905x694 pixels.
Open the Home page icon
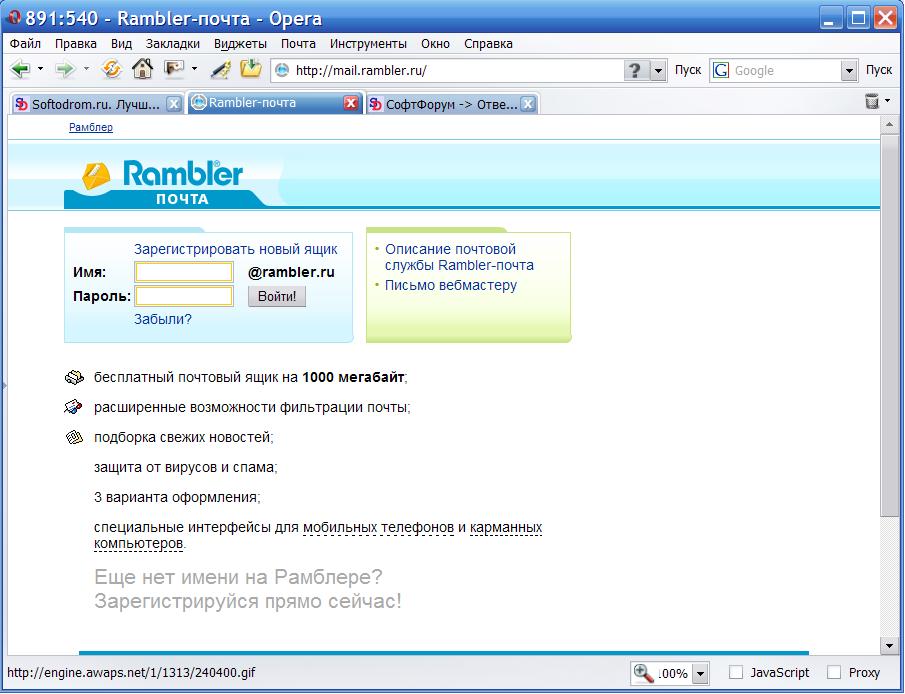point(142,69)
